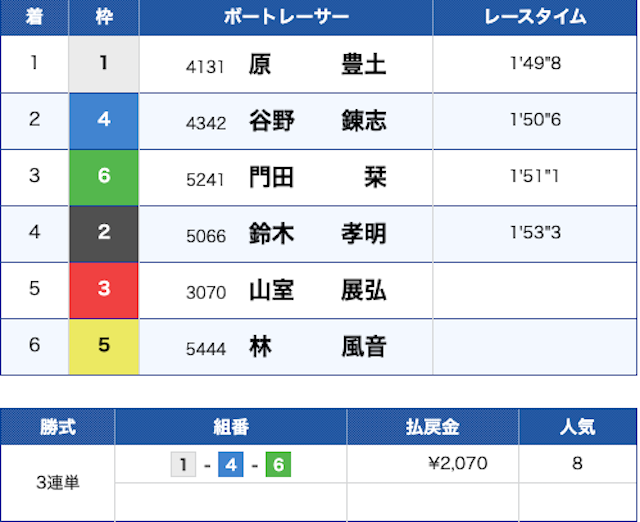Image resolution: width=640 pixels, height=522 pixels.
Task: Click the ボートレーサー column header
Action: point(286,17)
